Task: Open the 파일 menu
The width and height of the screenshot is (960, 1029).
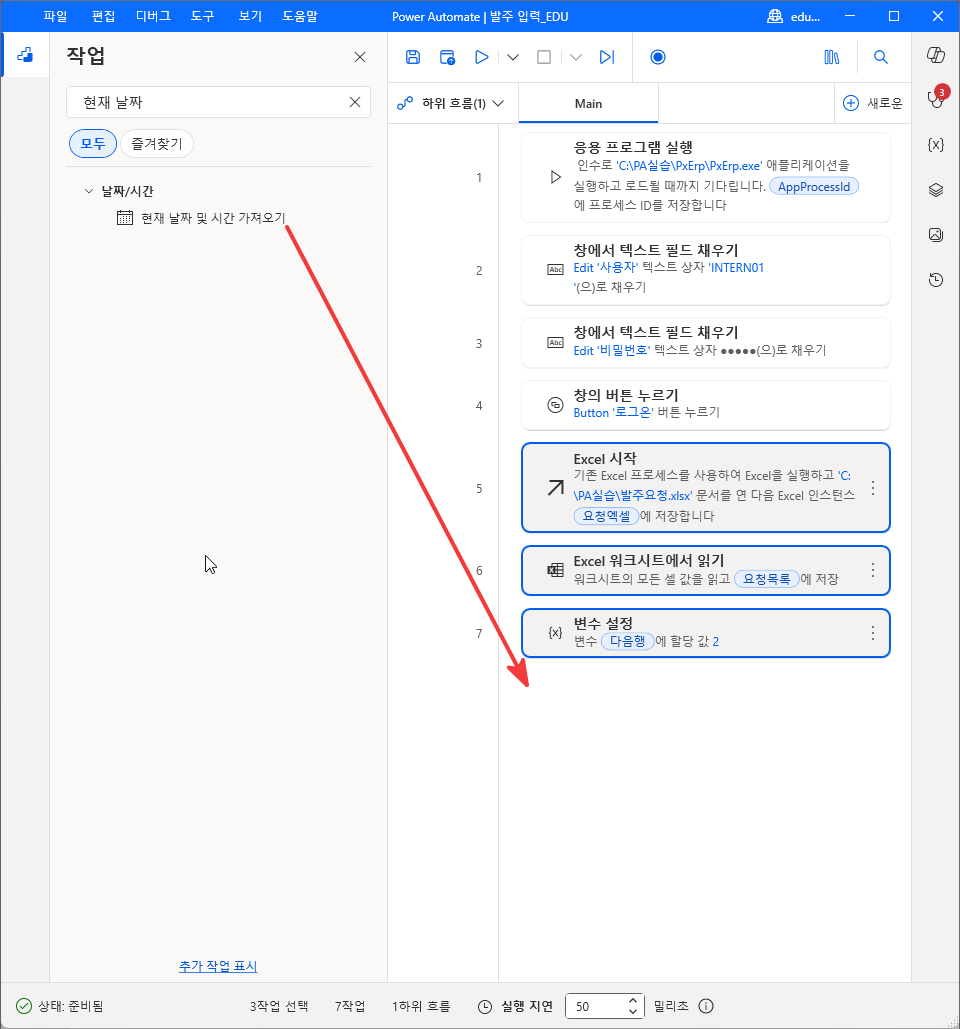Action: 55,16
